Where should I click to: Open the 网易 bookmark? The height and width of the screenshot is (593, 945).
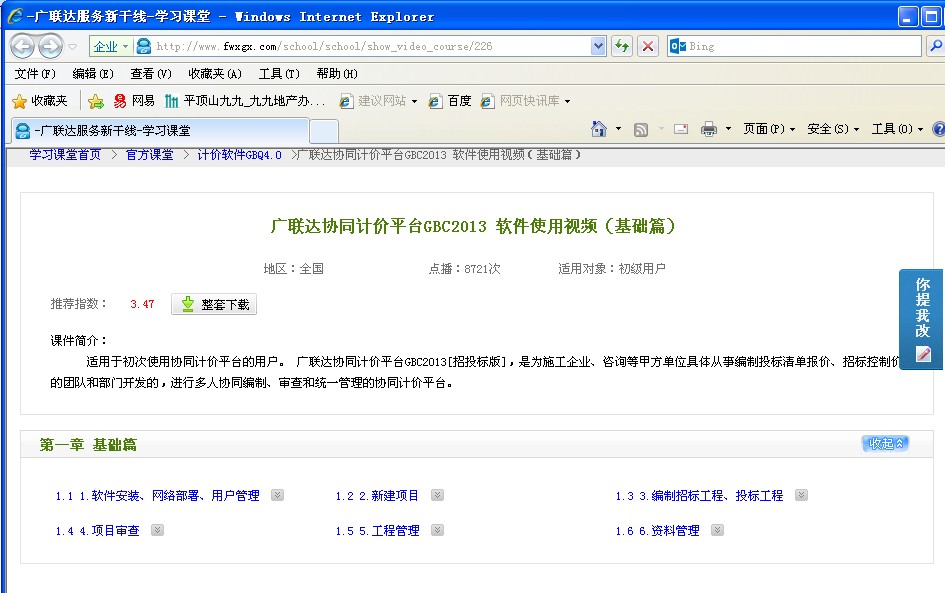pos(134,101)
